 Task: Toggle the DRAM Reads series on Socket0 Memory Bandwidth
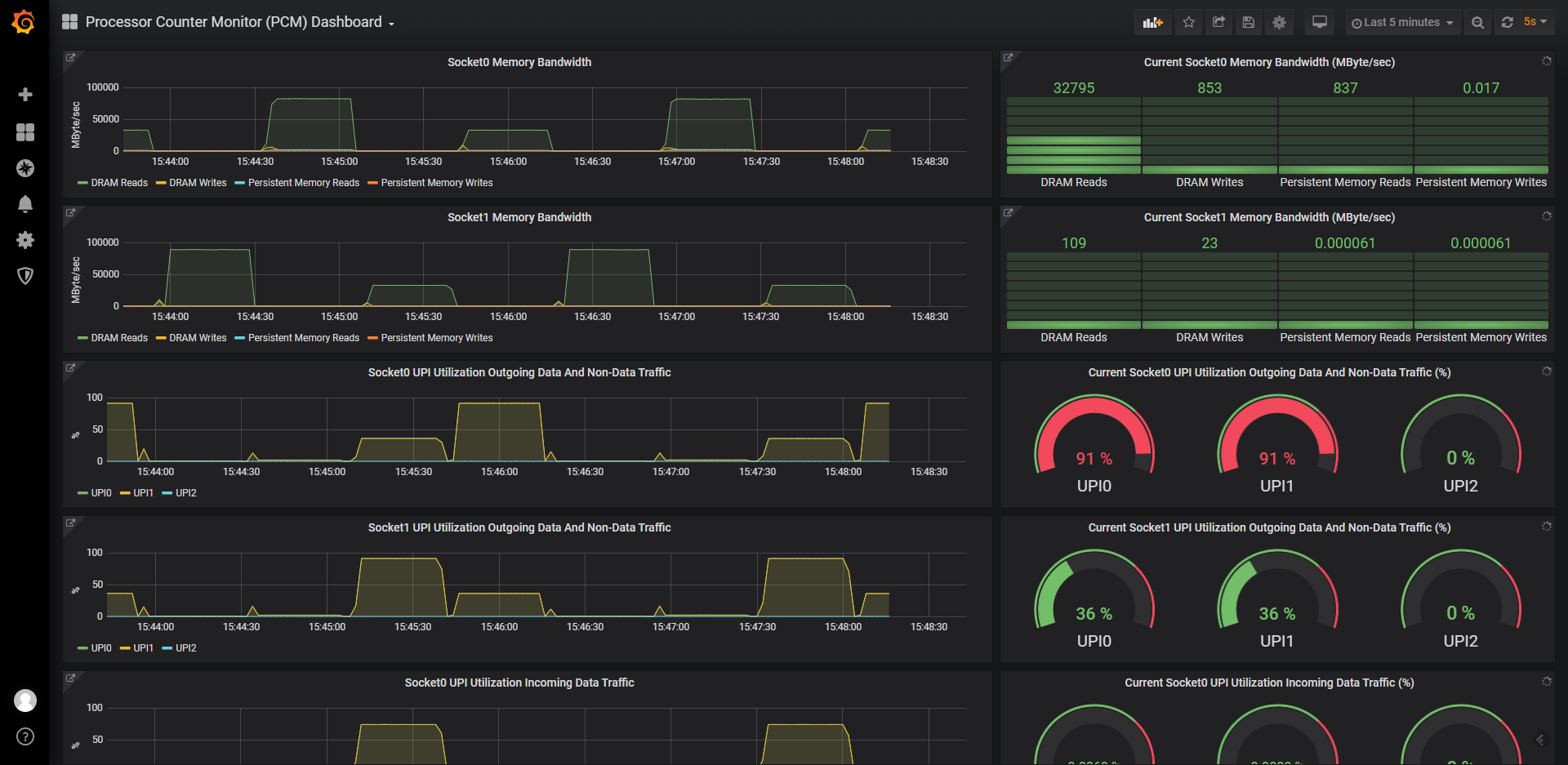pos(118,183)
